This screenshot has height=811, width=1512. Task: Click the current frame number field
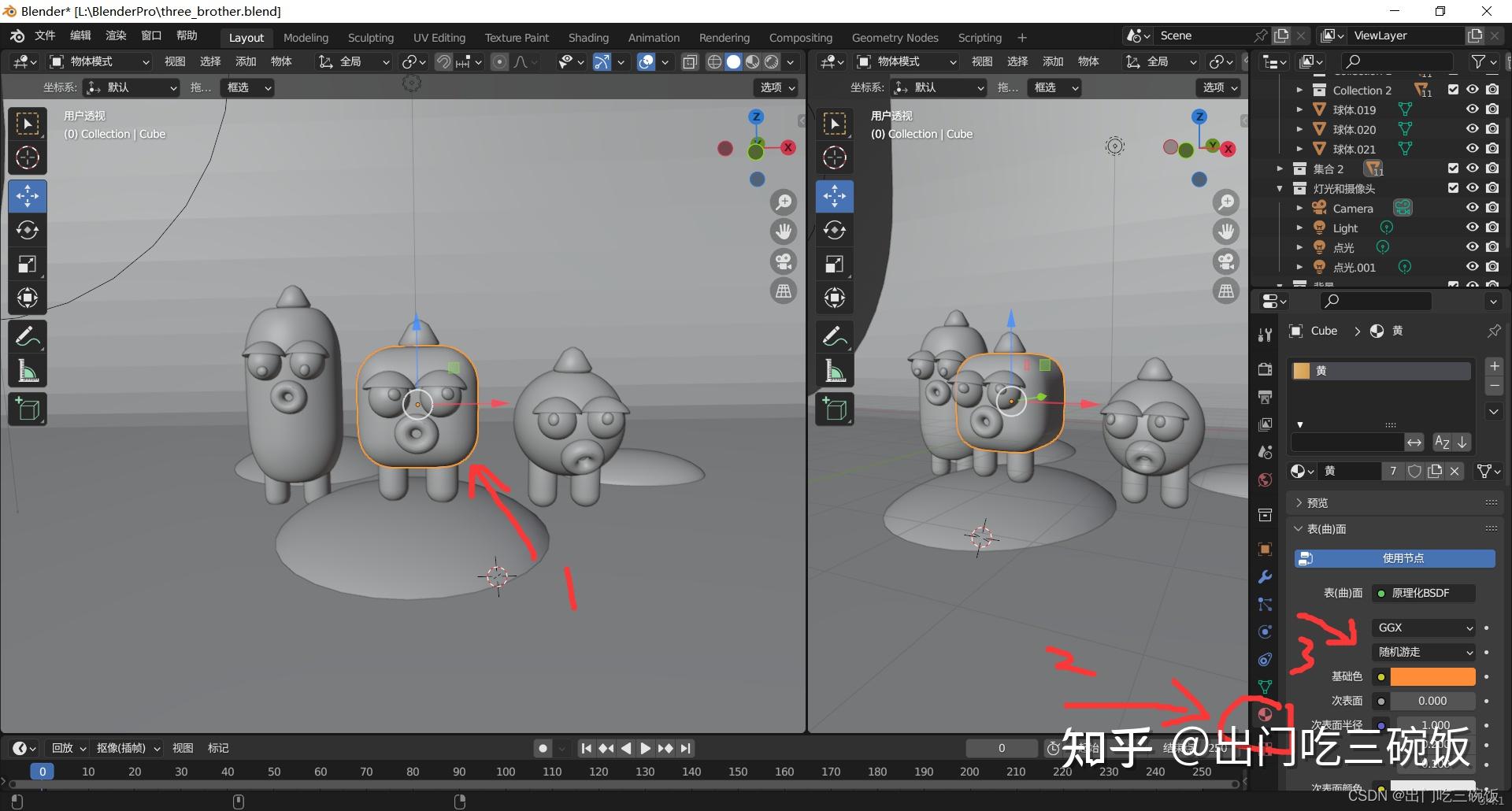pyautogui.click(x=1001, y=748)
